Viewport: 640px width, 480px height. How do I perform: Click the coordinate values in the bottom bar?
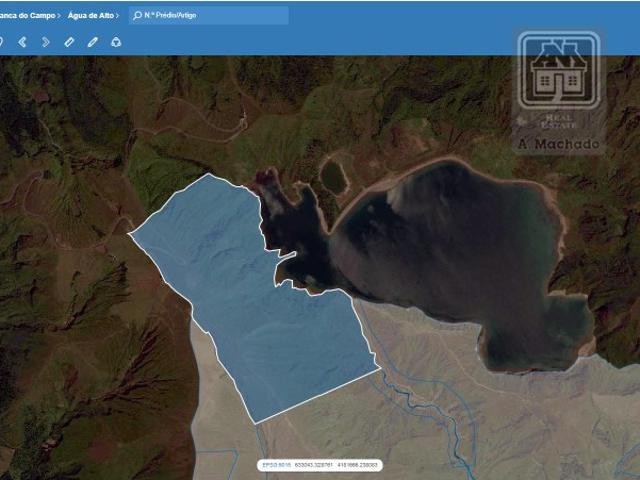[335, 465]
